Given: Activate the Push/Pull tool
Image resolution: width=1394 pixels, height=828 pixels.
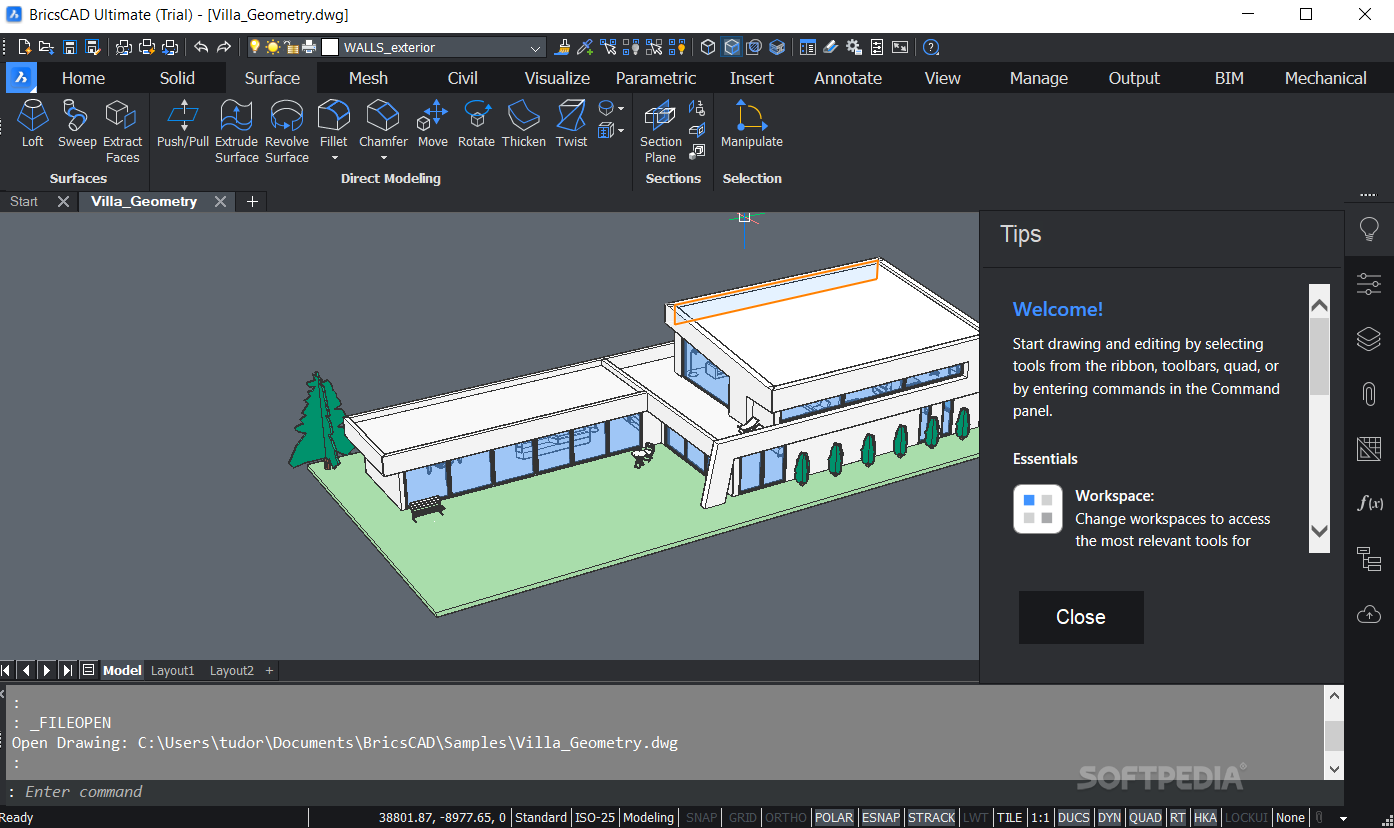Looking at the screenshot, I should pyautogui.click(x=183, y=124).
